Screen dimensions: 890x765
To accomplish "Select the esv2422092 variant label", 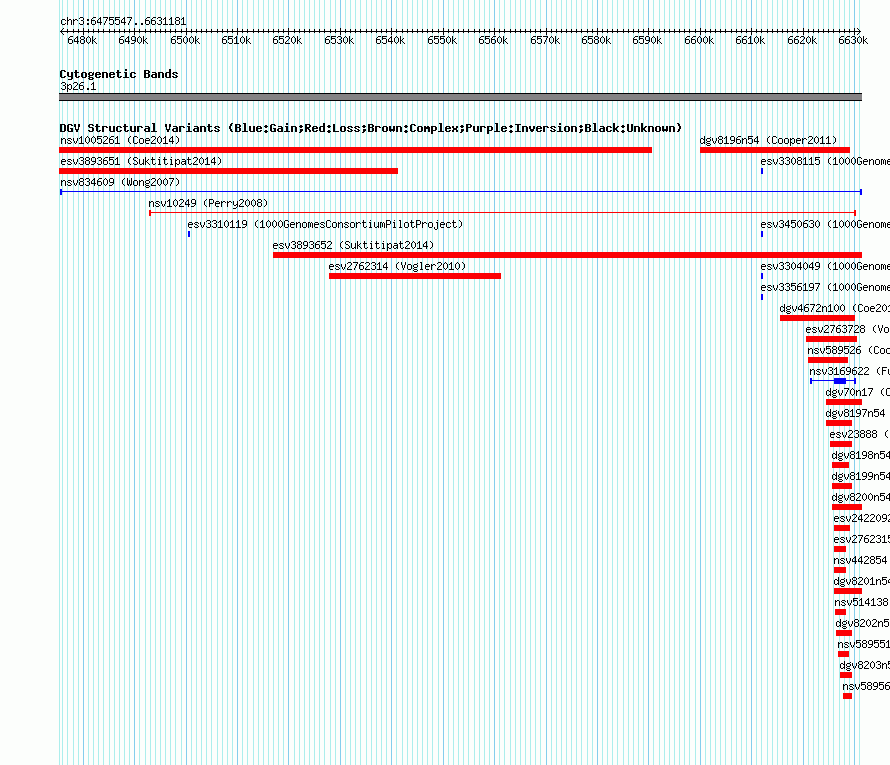I will point(862,518).
